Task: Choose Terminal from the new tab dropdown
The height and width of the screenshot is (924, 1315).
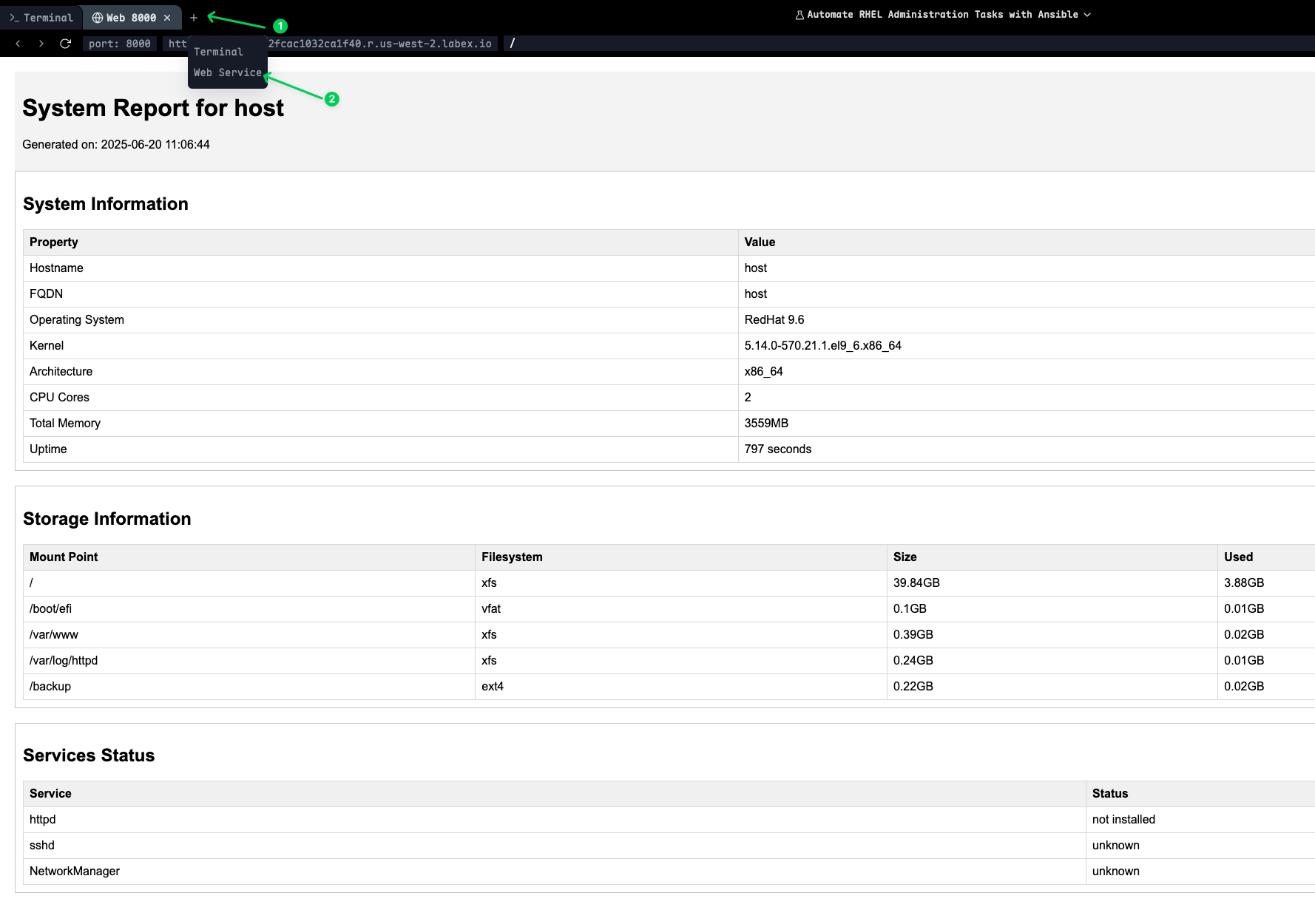Action: tap(217, 52)
